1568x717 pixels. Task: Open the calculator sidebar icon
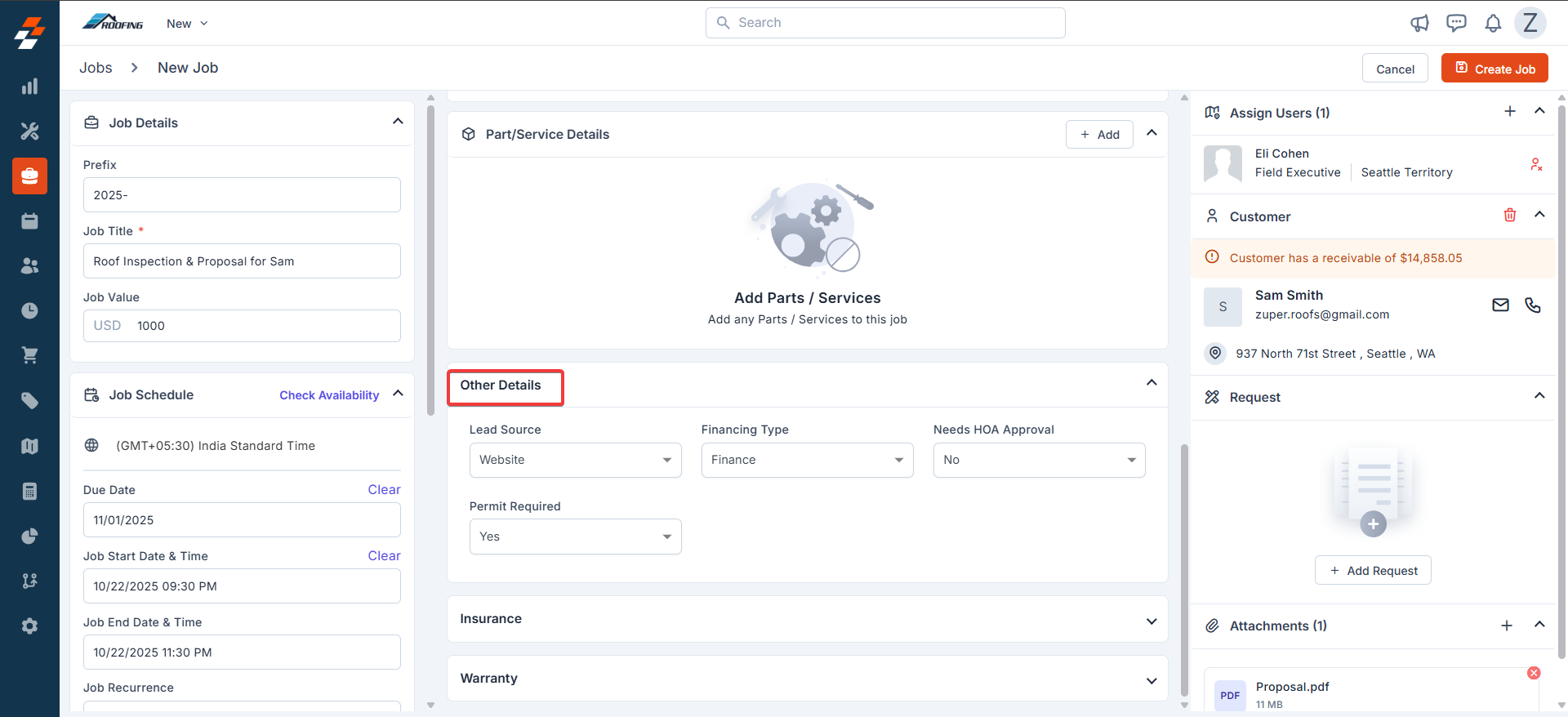click(x=29, y=491)
